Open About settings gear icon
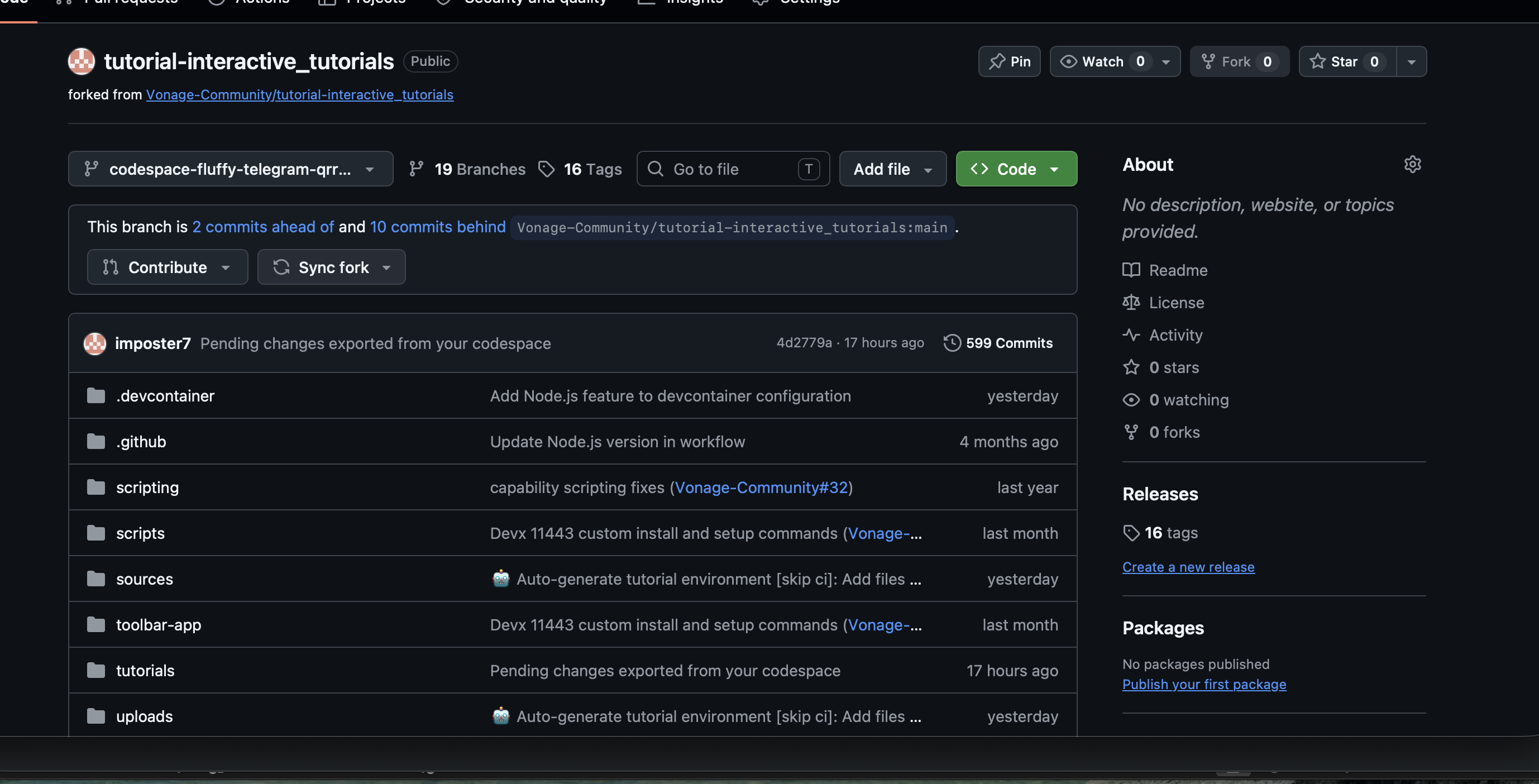 click(x=1412, y=164)
